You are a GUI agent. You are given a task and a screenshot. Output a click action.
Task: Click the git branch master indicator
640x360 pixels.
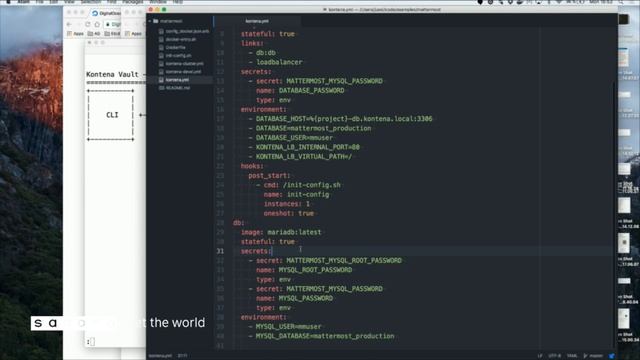593,356
